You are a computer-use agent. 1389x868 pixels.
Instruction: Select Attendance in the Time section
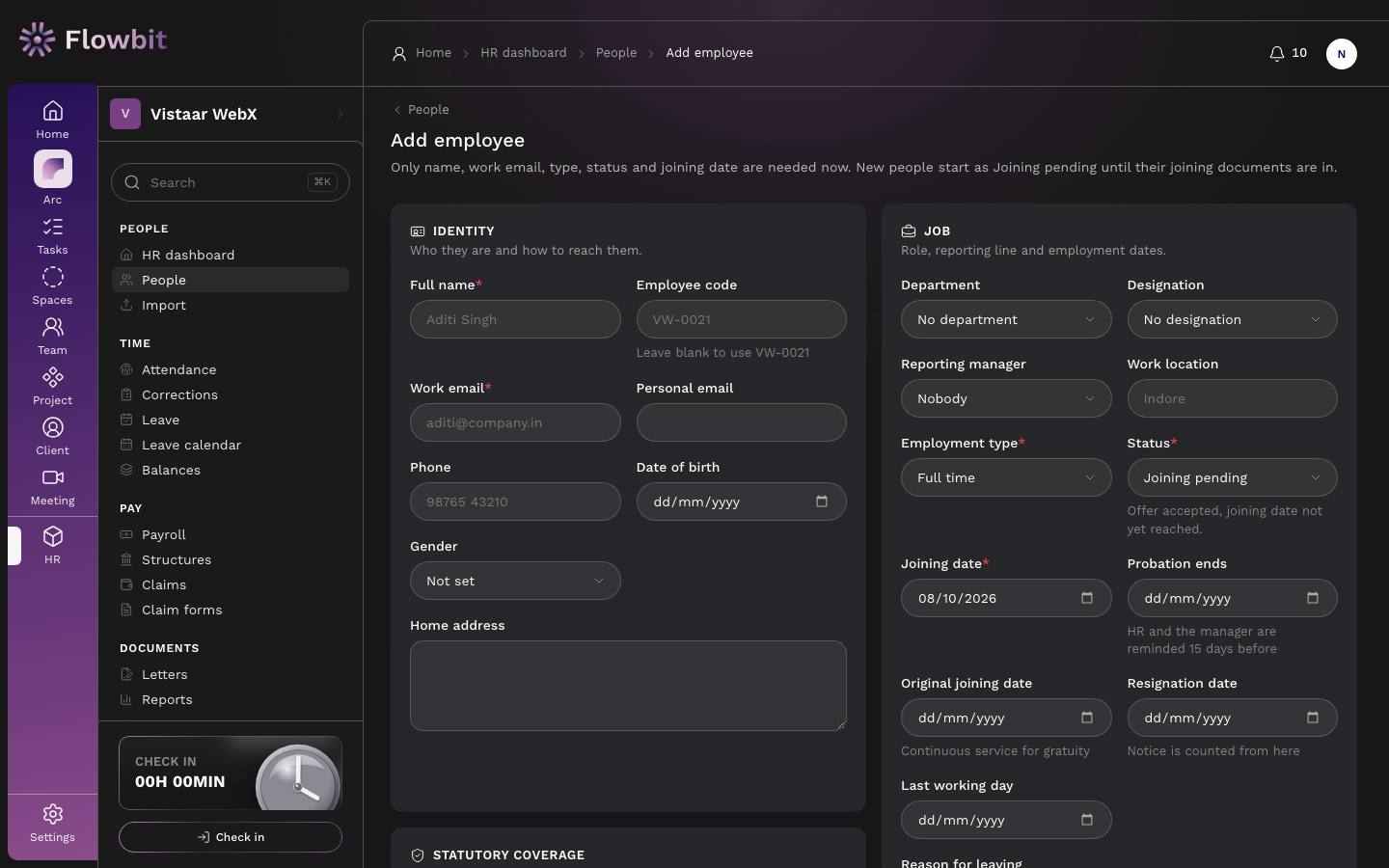click(231, 369)
